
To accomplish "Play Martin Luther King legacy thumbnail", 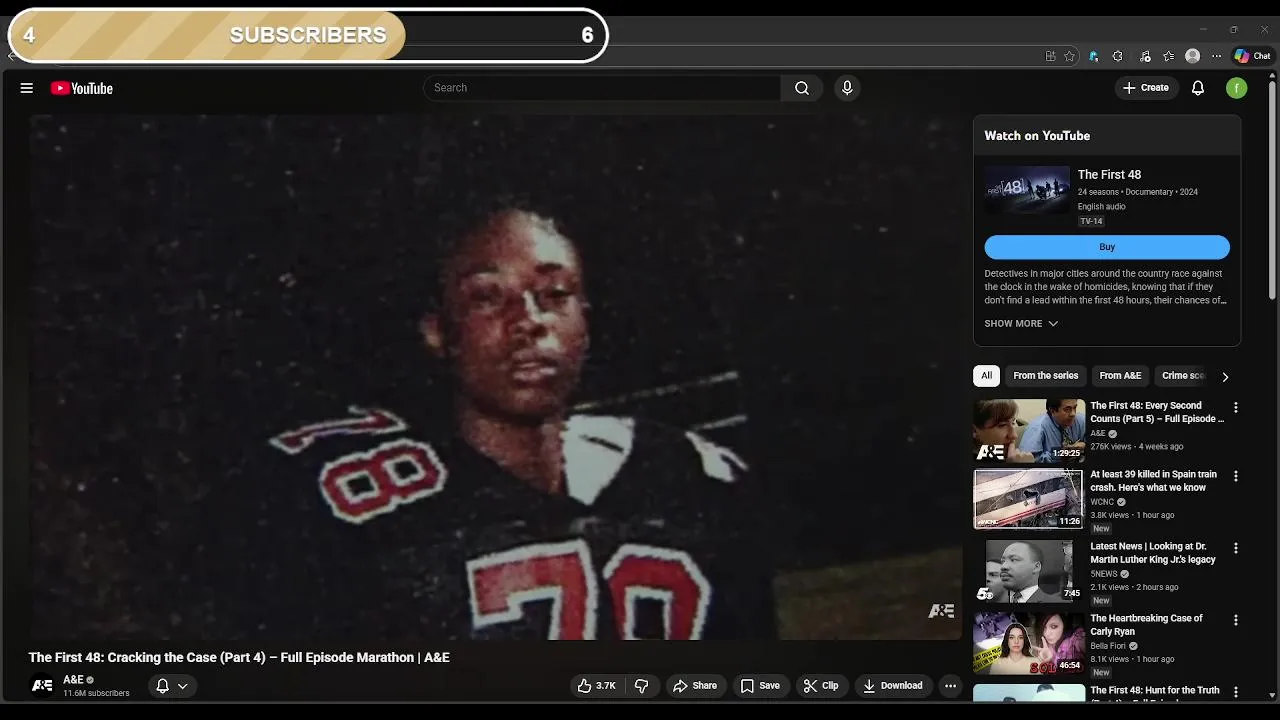I will pos(1029,571).
